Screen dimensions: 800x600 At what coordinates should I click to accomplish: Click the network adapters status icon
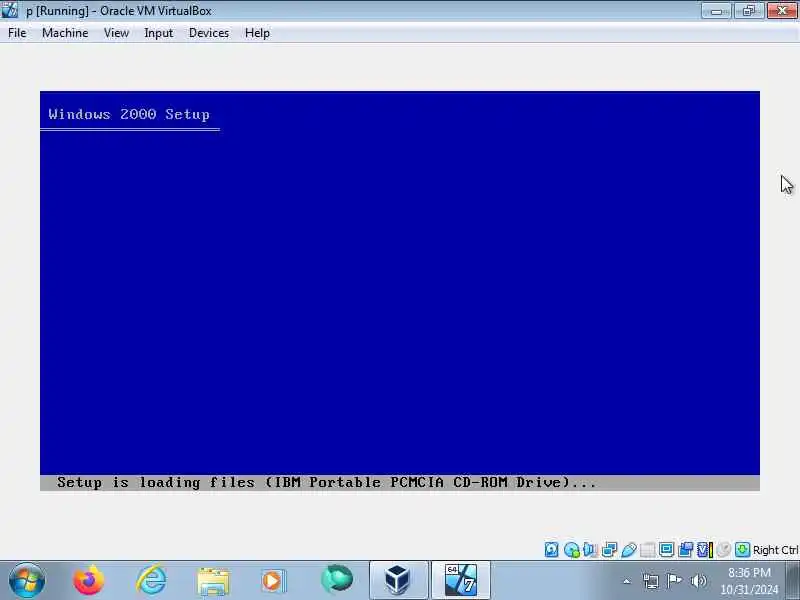(609, 549)
